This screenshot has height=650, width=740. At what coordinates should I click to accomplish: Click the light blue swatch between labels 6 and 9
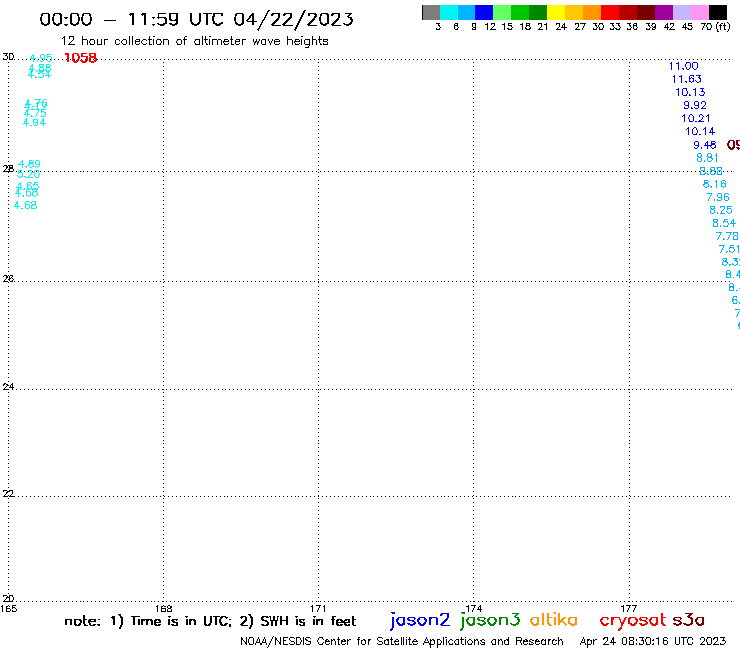click(466, 12)
